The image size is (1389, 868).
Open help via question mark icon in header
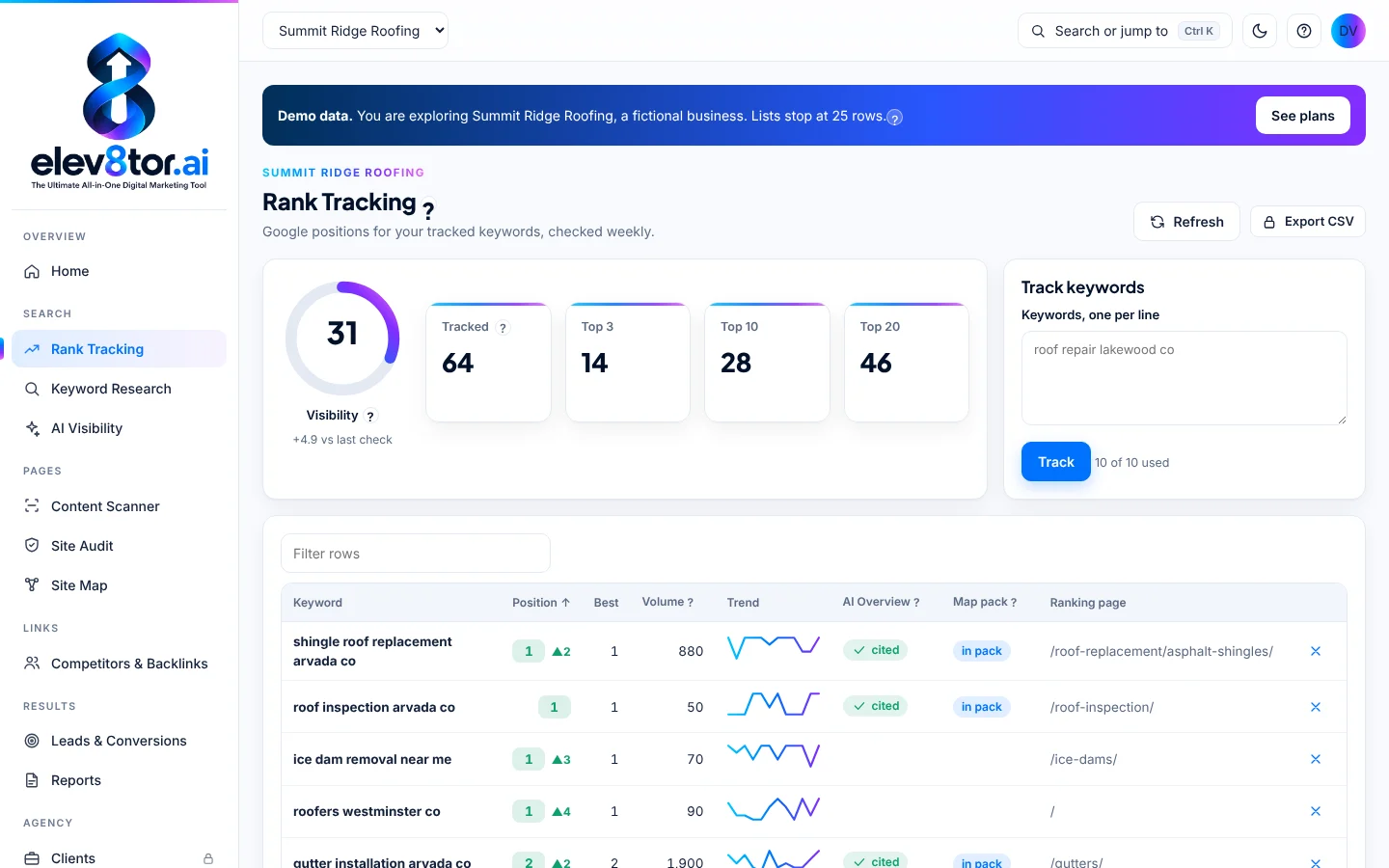pos(1304,31)
